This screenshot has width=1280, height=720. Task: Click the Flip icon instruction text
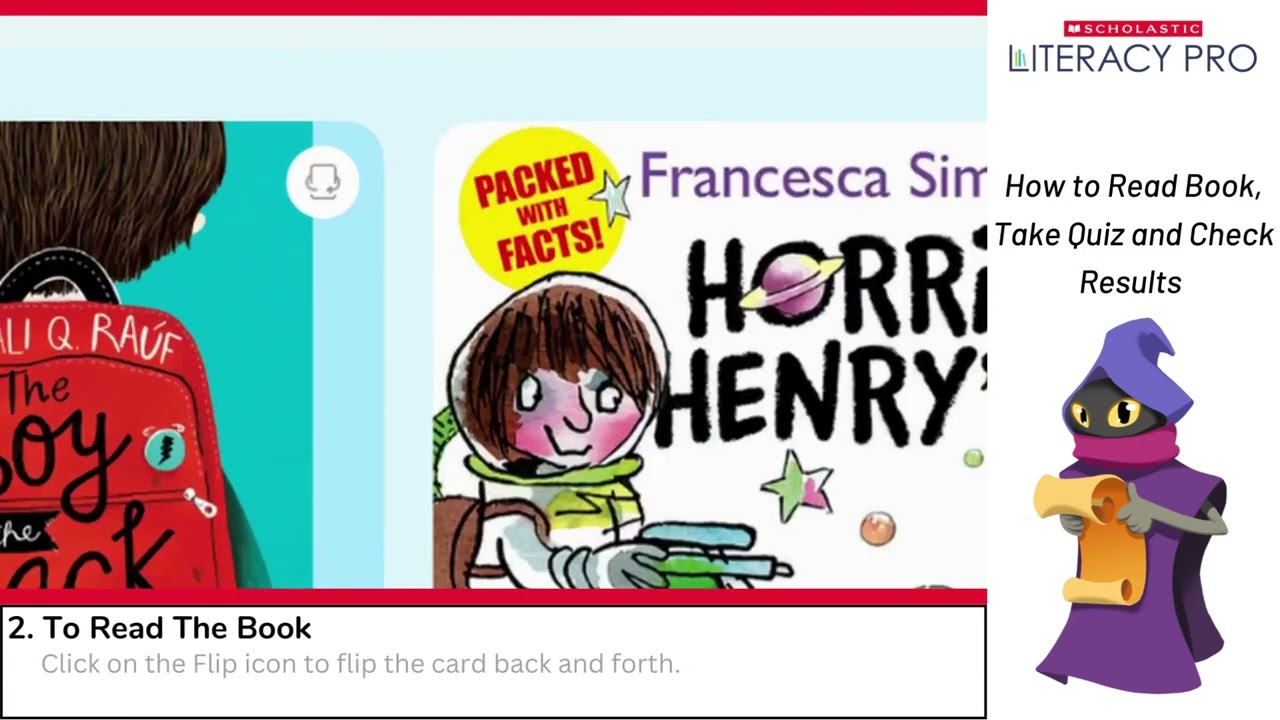click(x=360, y=664)
